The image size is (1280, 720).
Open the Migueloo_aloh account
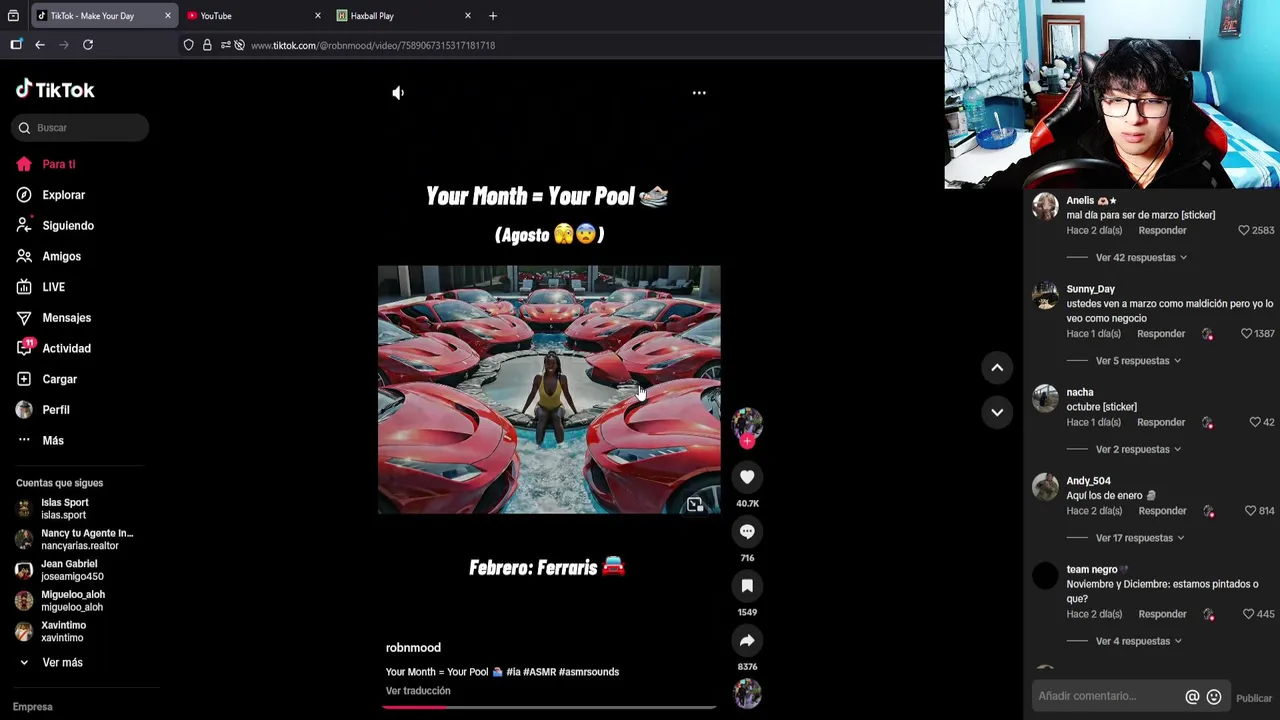(60, 600)
